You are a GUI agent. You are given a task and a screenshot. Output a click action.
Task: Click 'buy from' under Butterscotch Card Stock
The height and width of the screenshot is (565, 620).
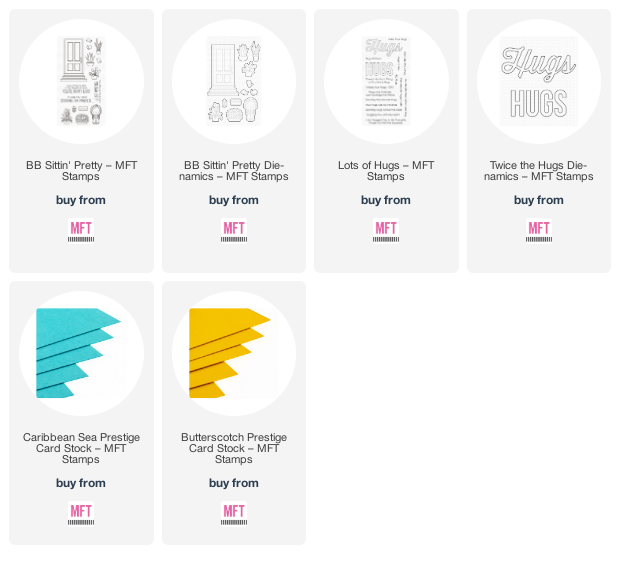[234, 483]
